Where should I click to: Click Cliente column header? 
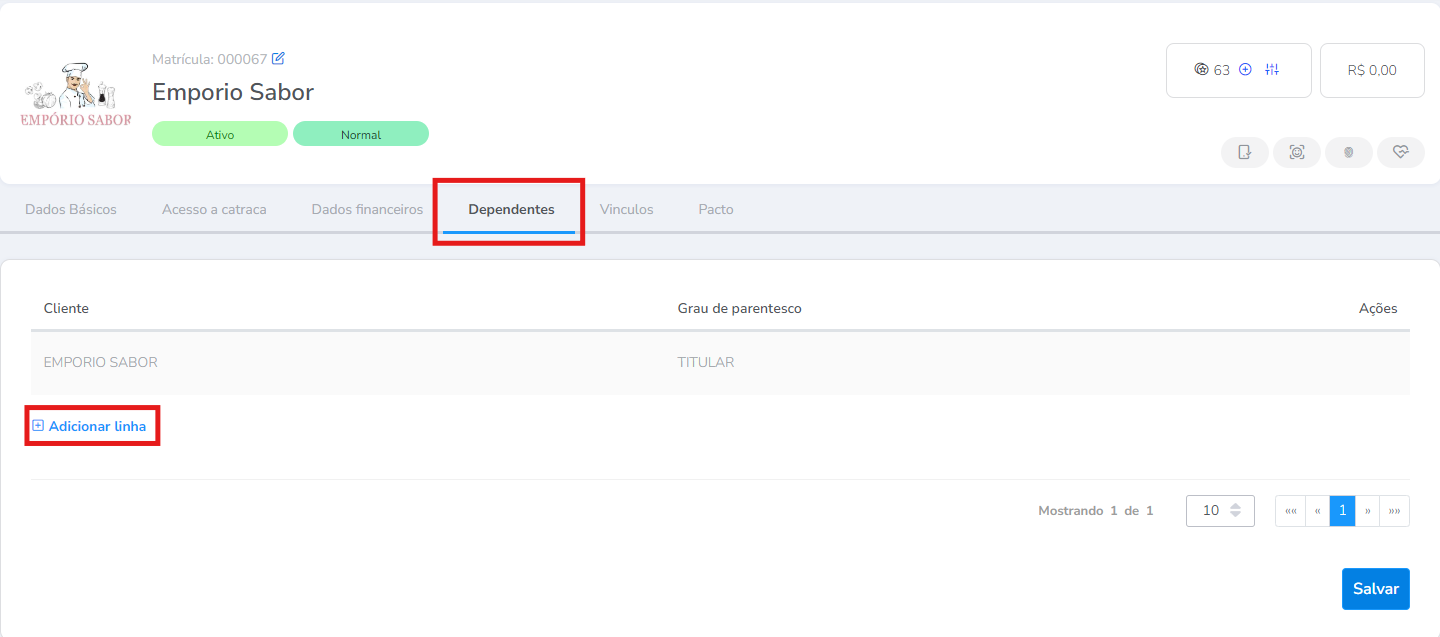pos(66,308)
